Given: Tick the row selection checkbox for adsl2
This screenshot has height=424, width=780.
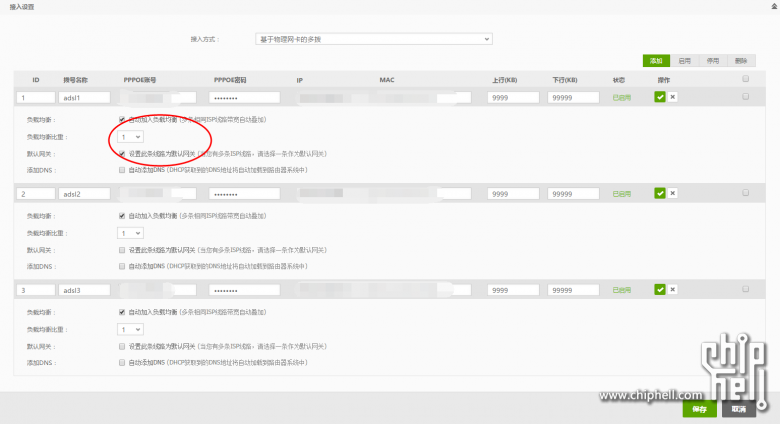Looking at the screenshot, I should [745, 193].
